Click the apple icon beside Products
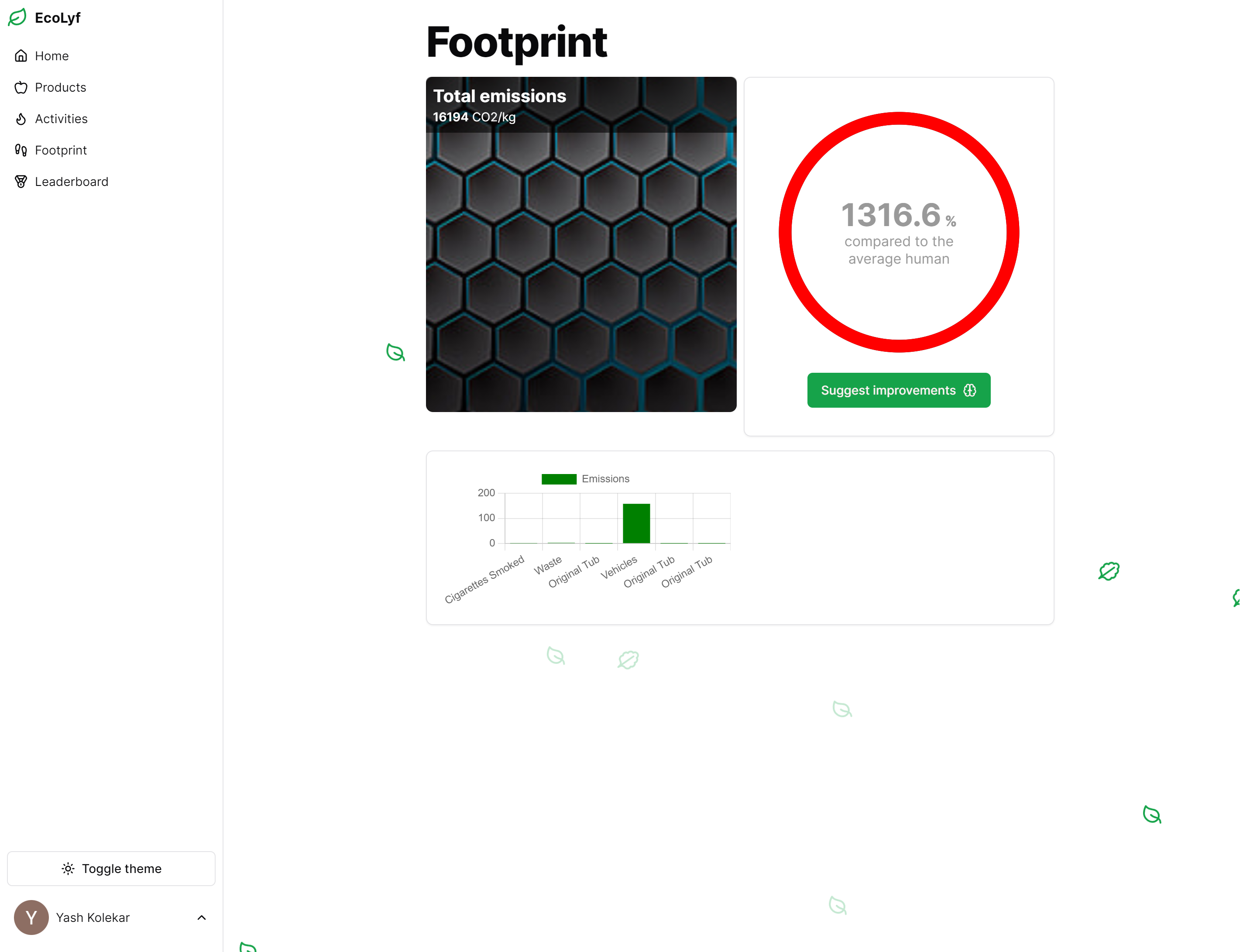This screenshot has height=952, width=1257. [21, 87]
